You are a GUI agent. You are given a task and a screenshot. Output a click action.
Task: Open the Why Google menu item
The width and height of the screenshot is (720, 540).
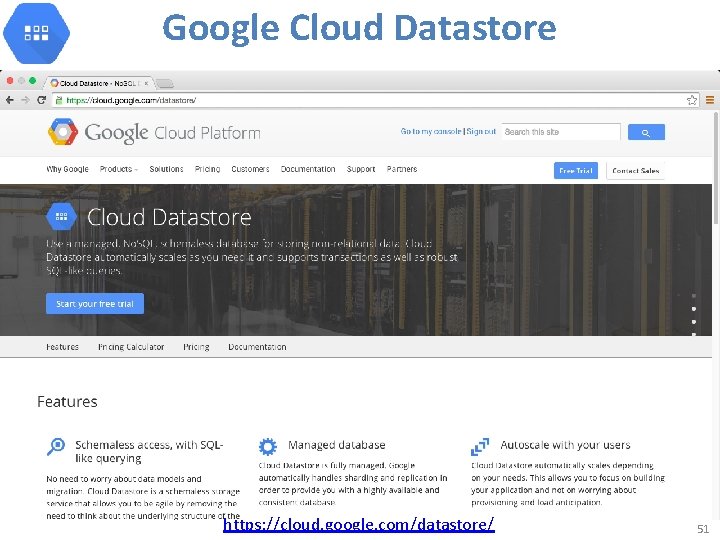pos(68,169)
